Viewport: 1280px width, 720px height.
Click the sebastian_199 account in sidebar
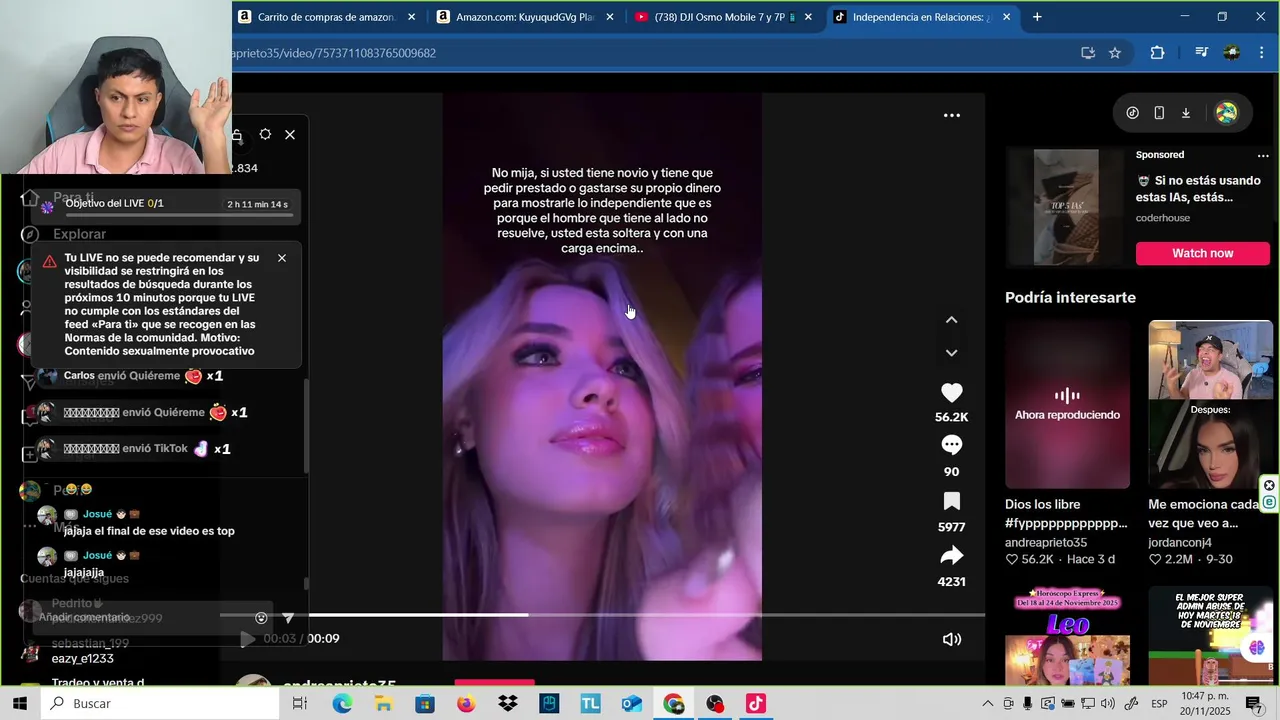(90, 643)
